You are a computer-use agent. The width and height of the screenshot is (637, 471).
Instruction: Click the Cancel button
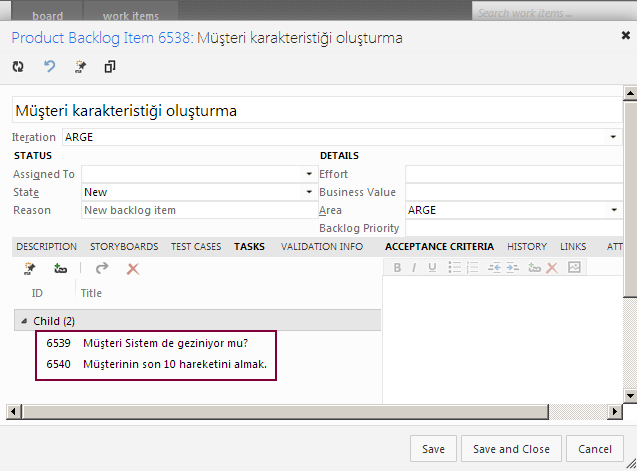595,449
